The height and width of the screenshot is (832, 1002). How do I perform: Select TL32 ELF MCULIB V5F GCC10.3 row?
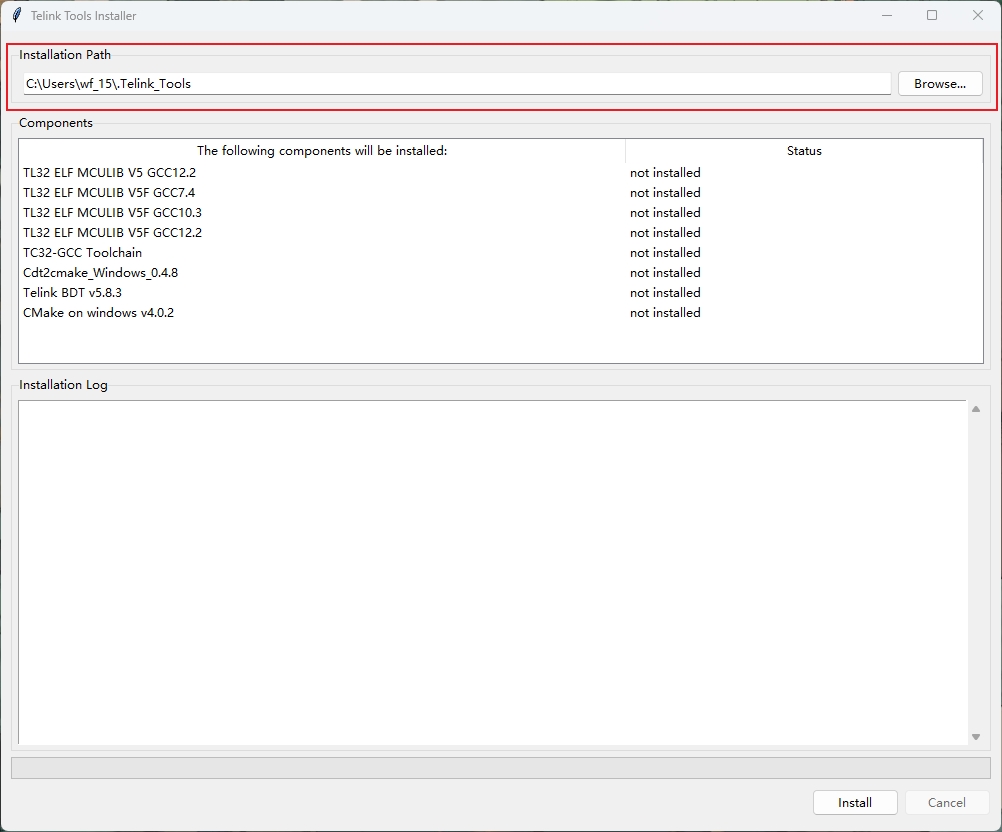click(x=112, y=213)
